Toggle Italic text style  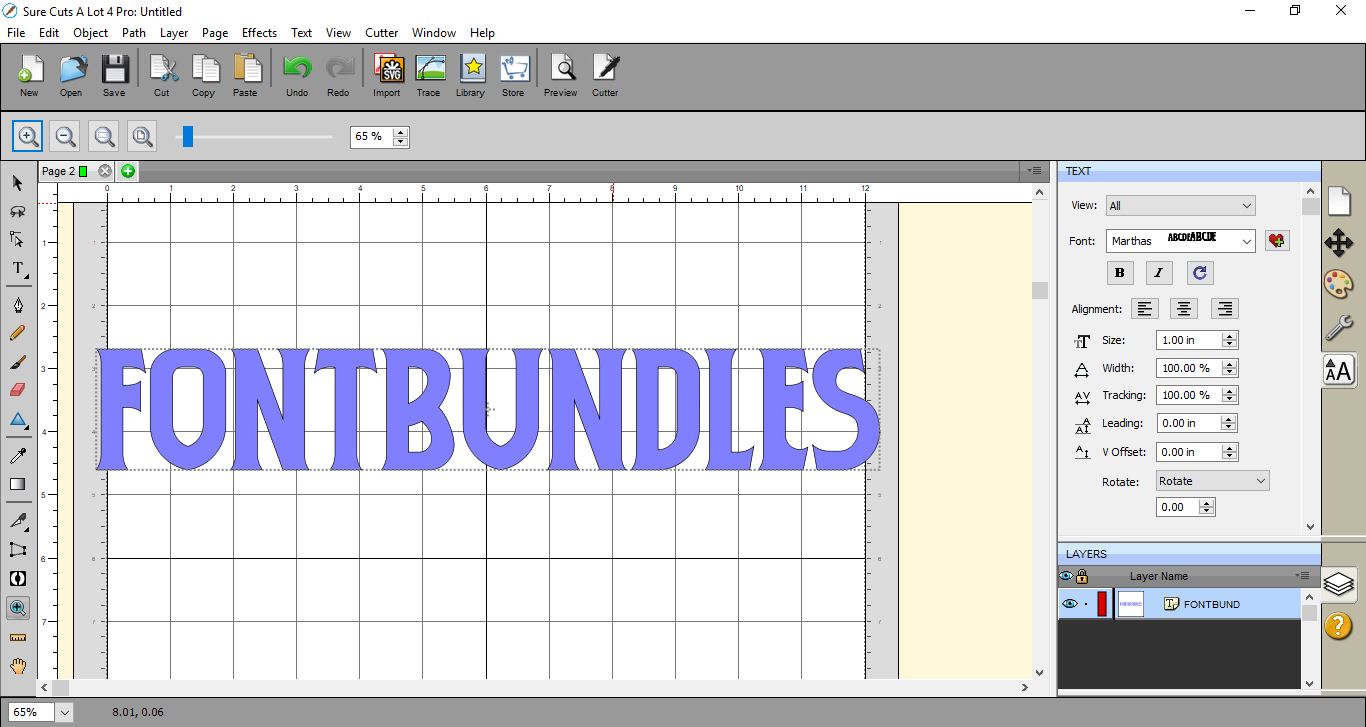click(x=1159, y=273)
